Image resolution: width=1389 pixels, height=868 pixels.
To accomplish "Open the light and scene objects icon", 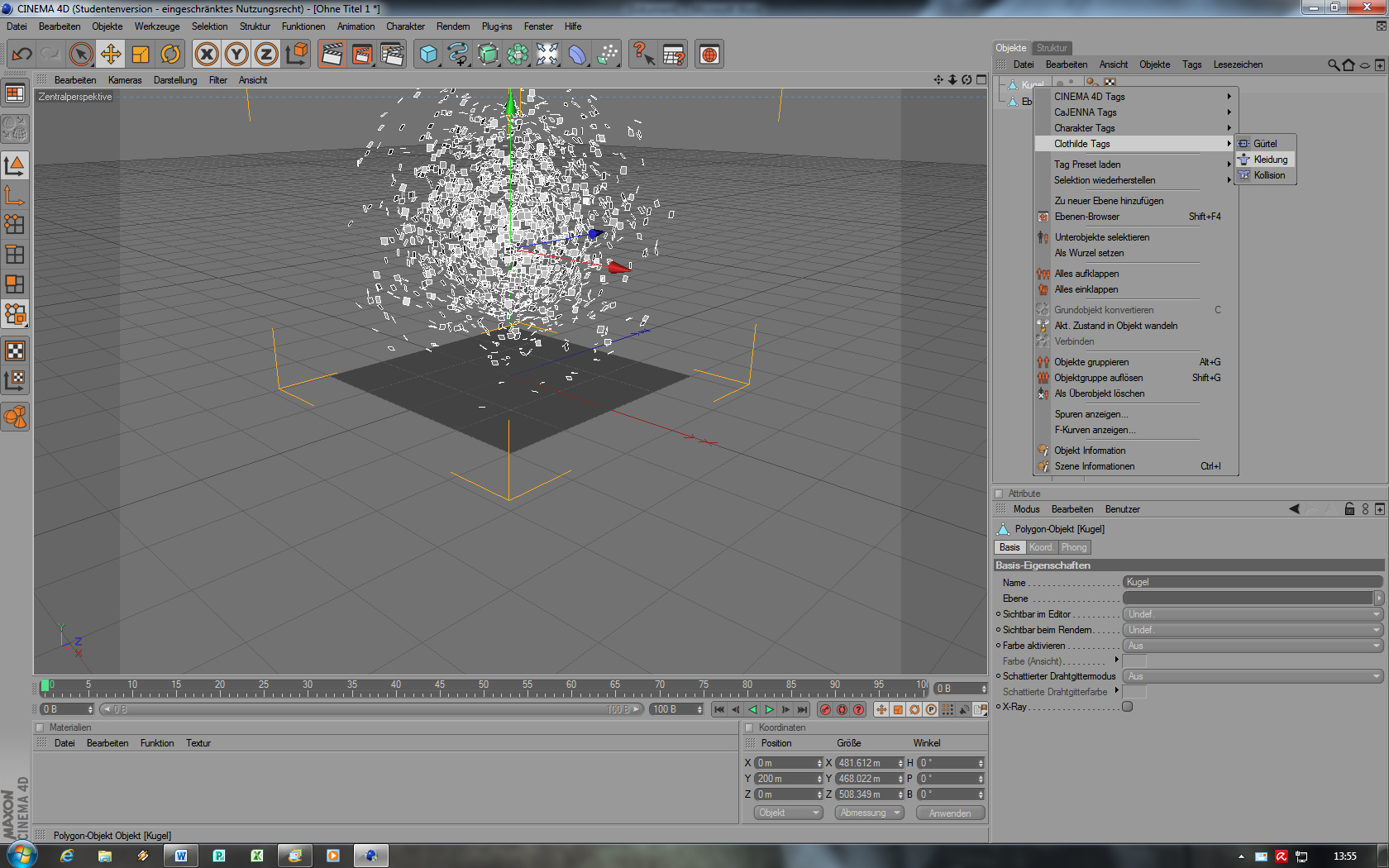I will [547, 55].
